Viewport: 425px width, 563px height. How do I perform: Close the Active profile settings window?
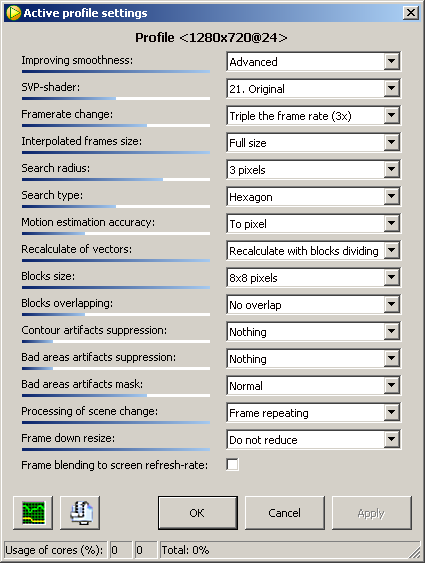[x=411, y=13]
